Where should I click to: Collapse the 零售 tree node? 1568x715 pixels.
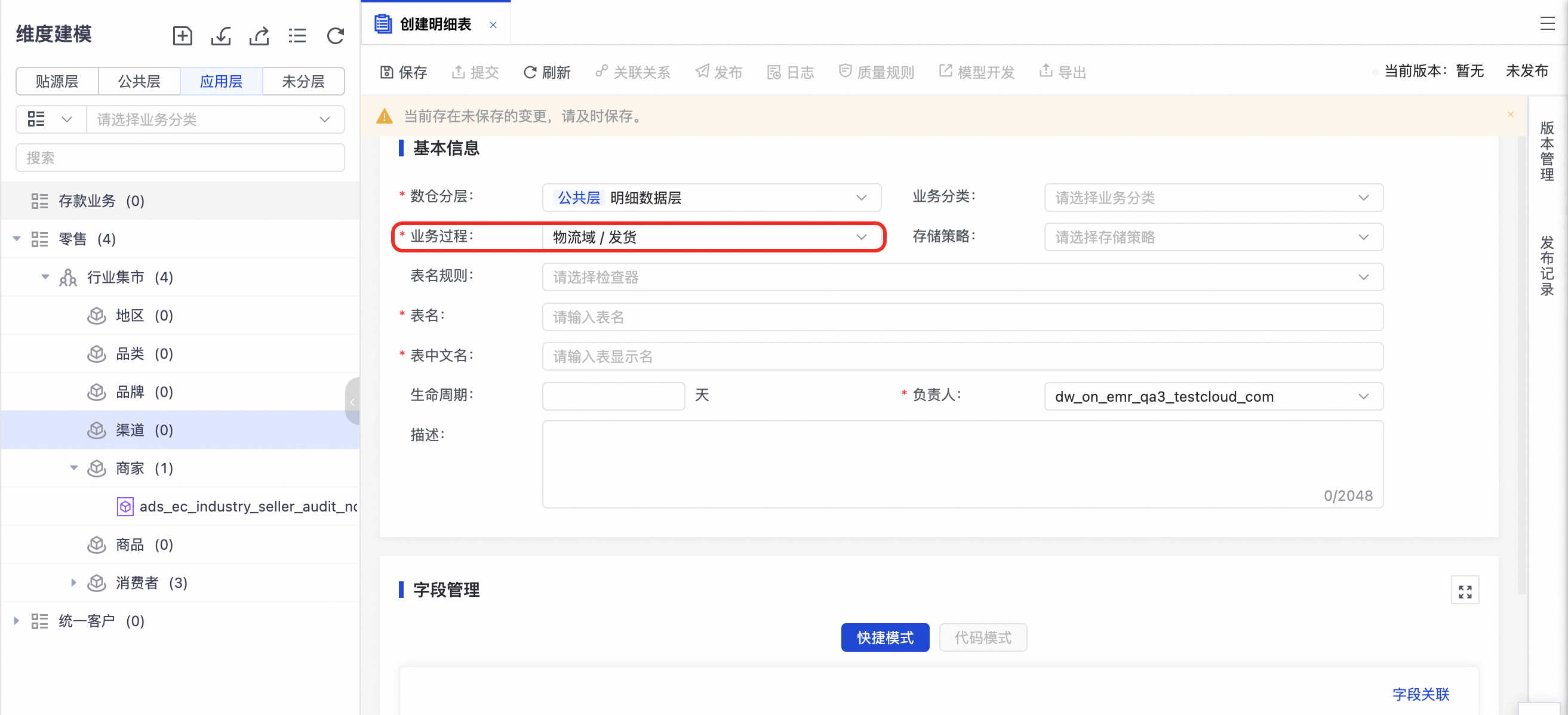(x=17, y=239)
